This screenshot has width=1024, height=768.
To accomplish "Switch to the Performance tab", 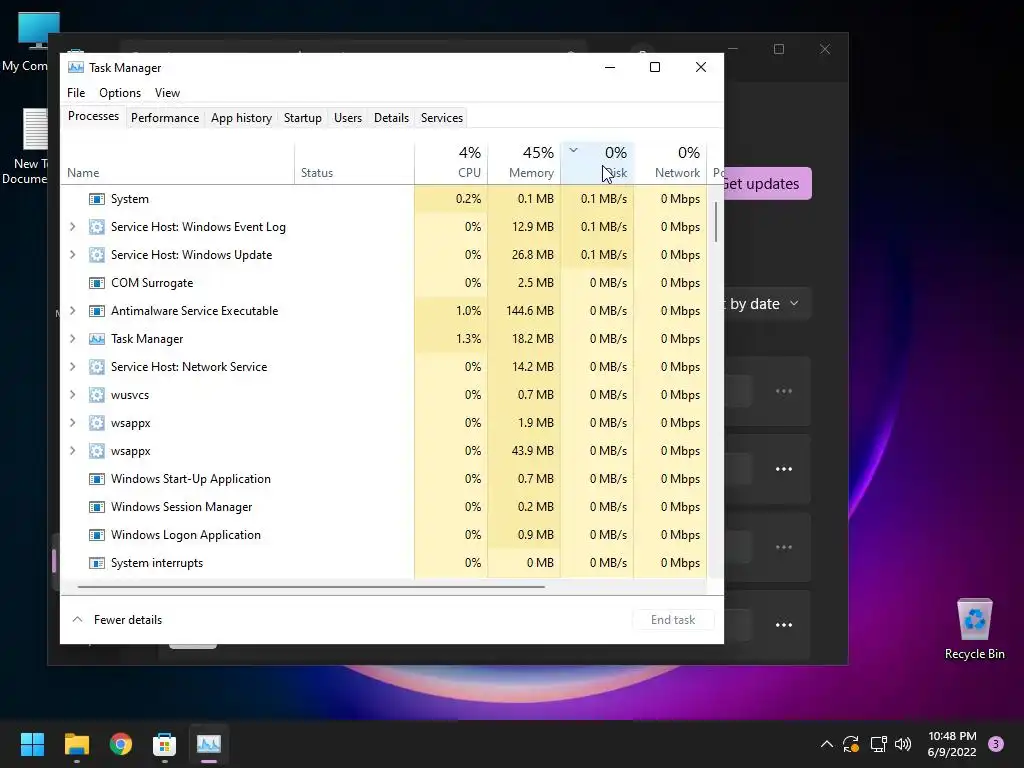I will [x=165, y=118].
